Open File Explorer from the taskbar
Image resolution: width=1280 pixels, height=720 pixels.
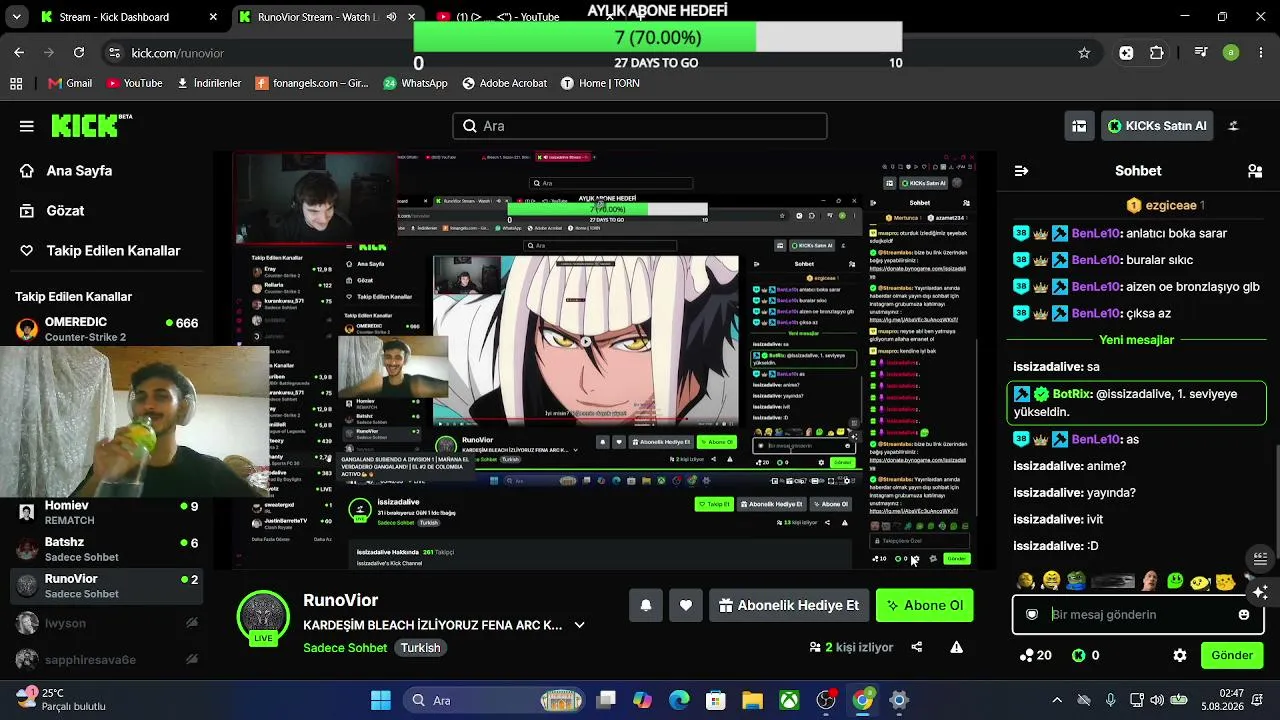click(753, 700)
